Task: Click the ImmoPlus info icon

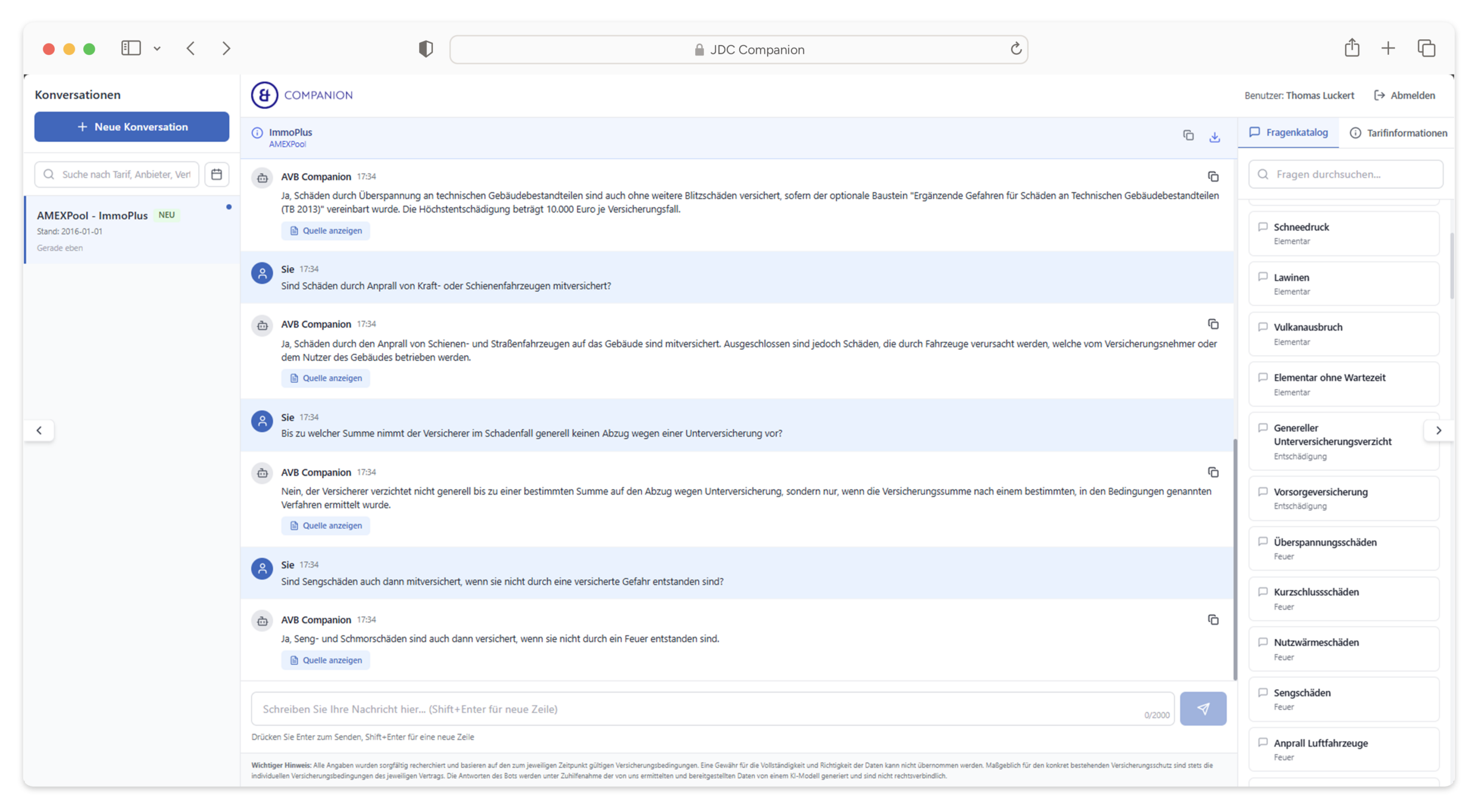Action: click(257, 133)
